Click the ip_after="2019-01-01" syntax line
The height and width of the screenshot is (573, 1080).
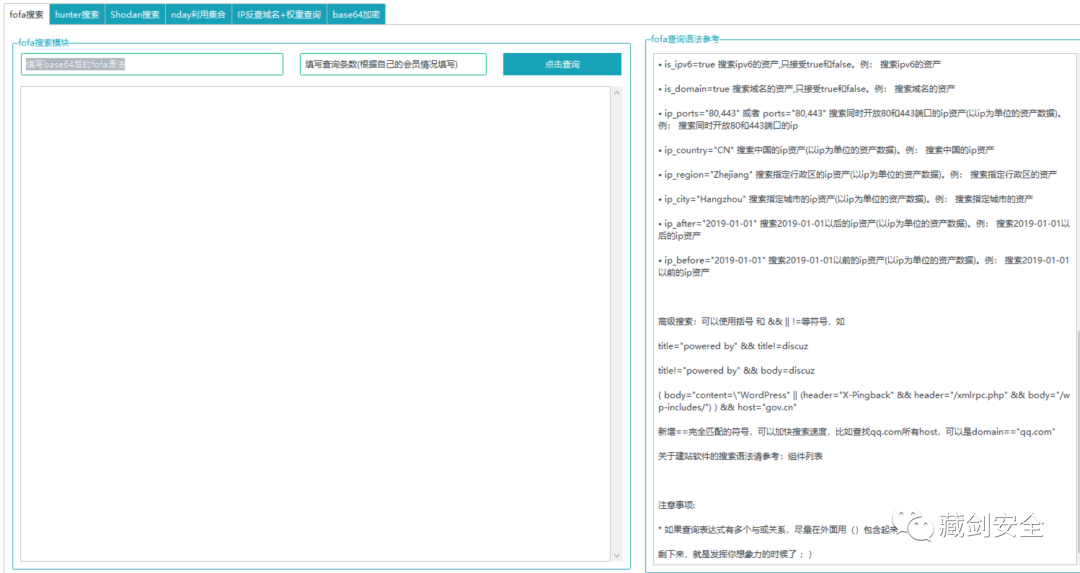[864, 229]
